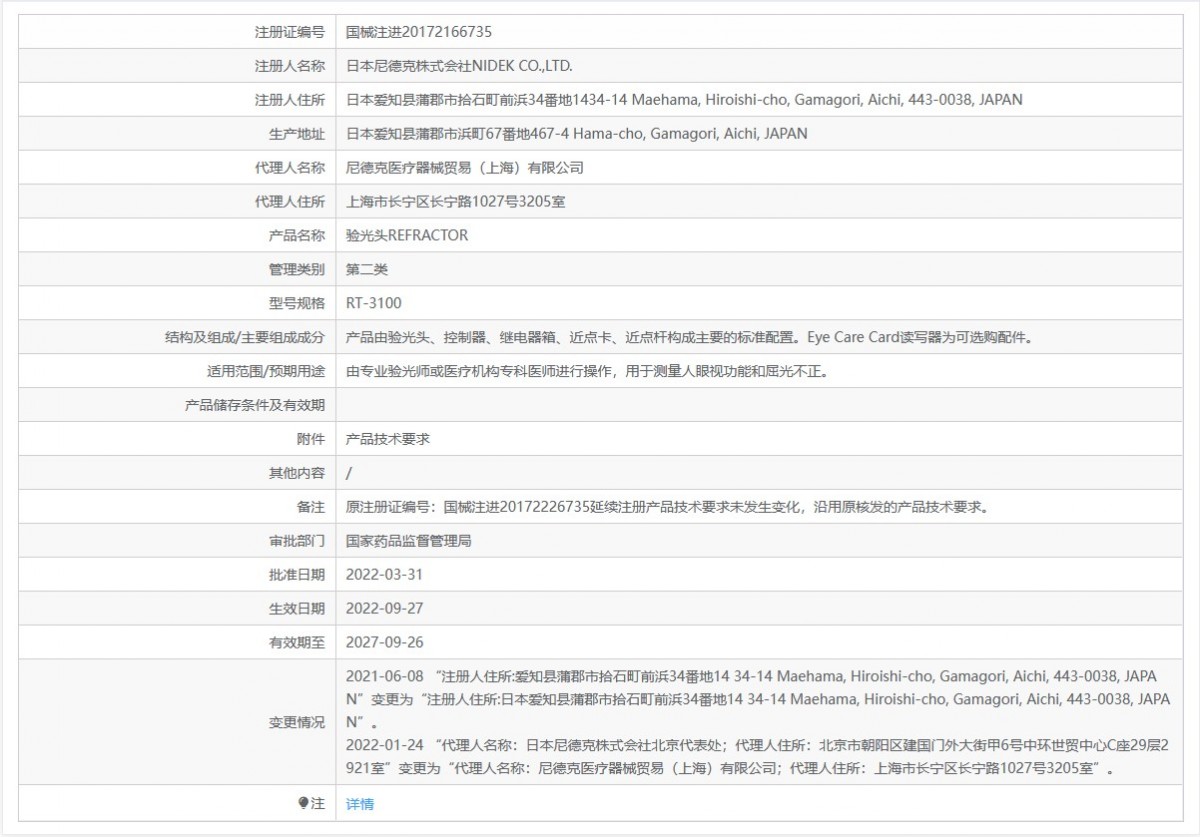Select the model value RT-3100
1200x837 pixels.
(x=374, y=304)
